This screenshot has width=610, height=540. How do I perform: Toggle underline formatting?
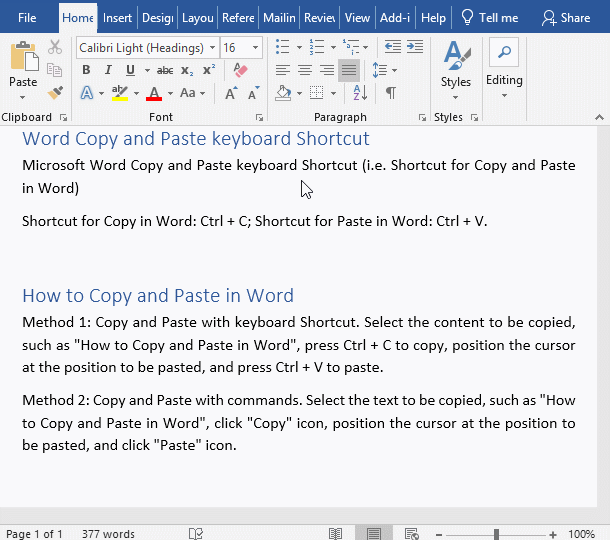(x=130, y=70)
